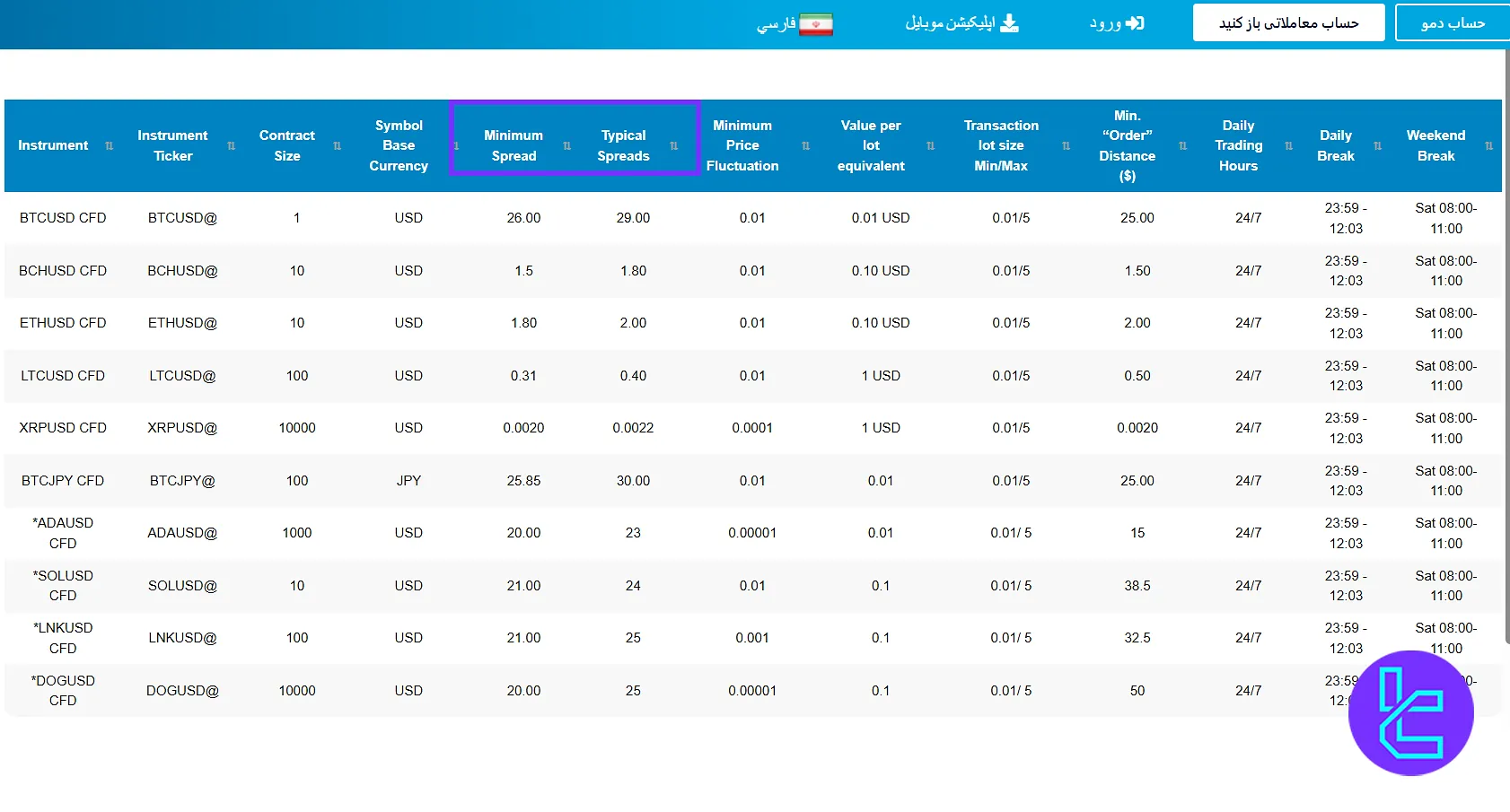
Task: Click sort icon beside Instrument header
Action: click(110, 146)
